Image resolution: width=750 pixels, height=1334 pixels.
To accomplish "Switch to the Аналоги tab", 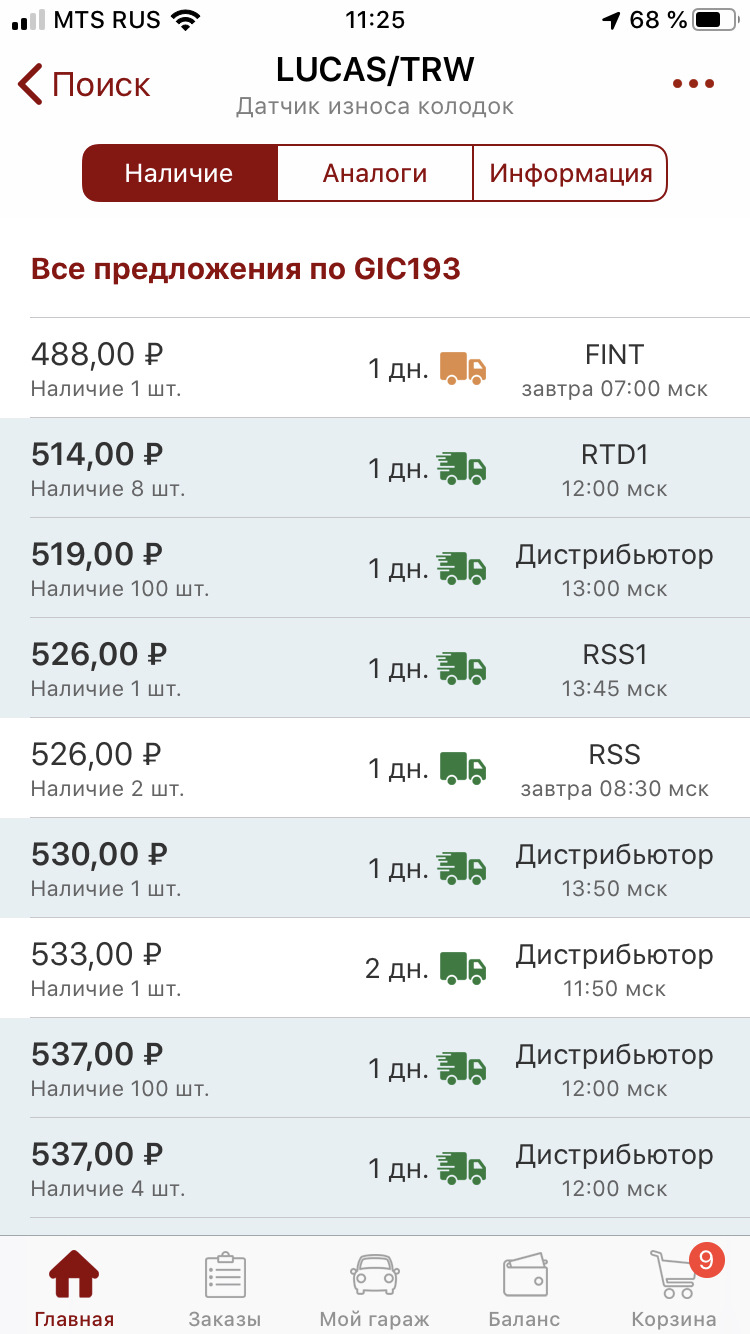I will [374, 173].
